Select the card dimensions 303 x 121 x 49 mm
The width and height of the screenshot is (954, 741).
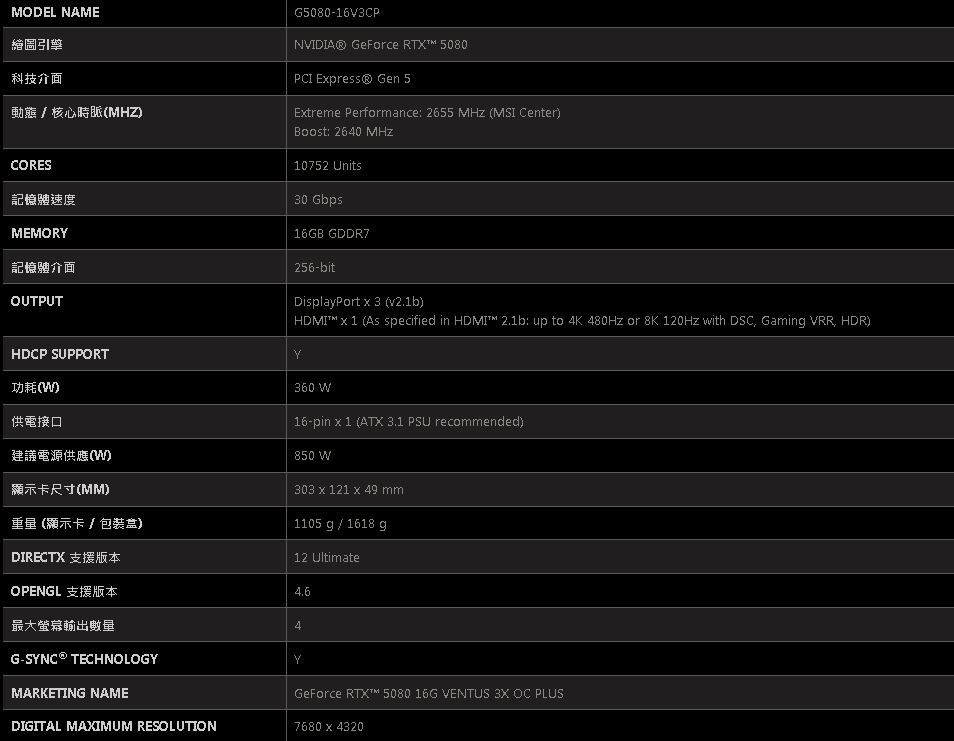(x=348, y=490)
